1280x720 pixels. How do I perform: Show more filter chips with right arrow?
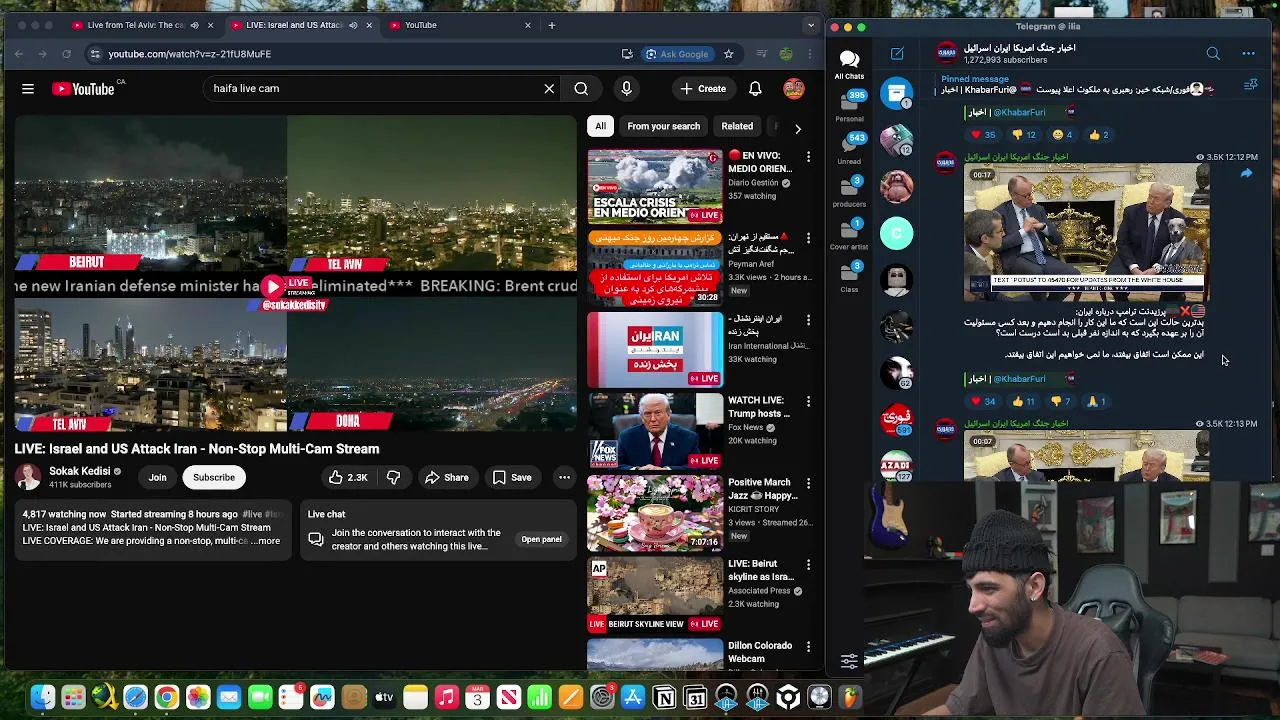tap(797, 128)
